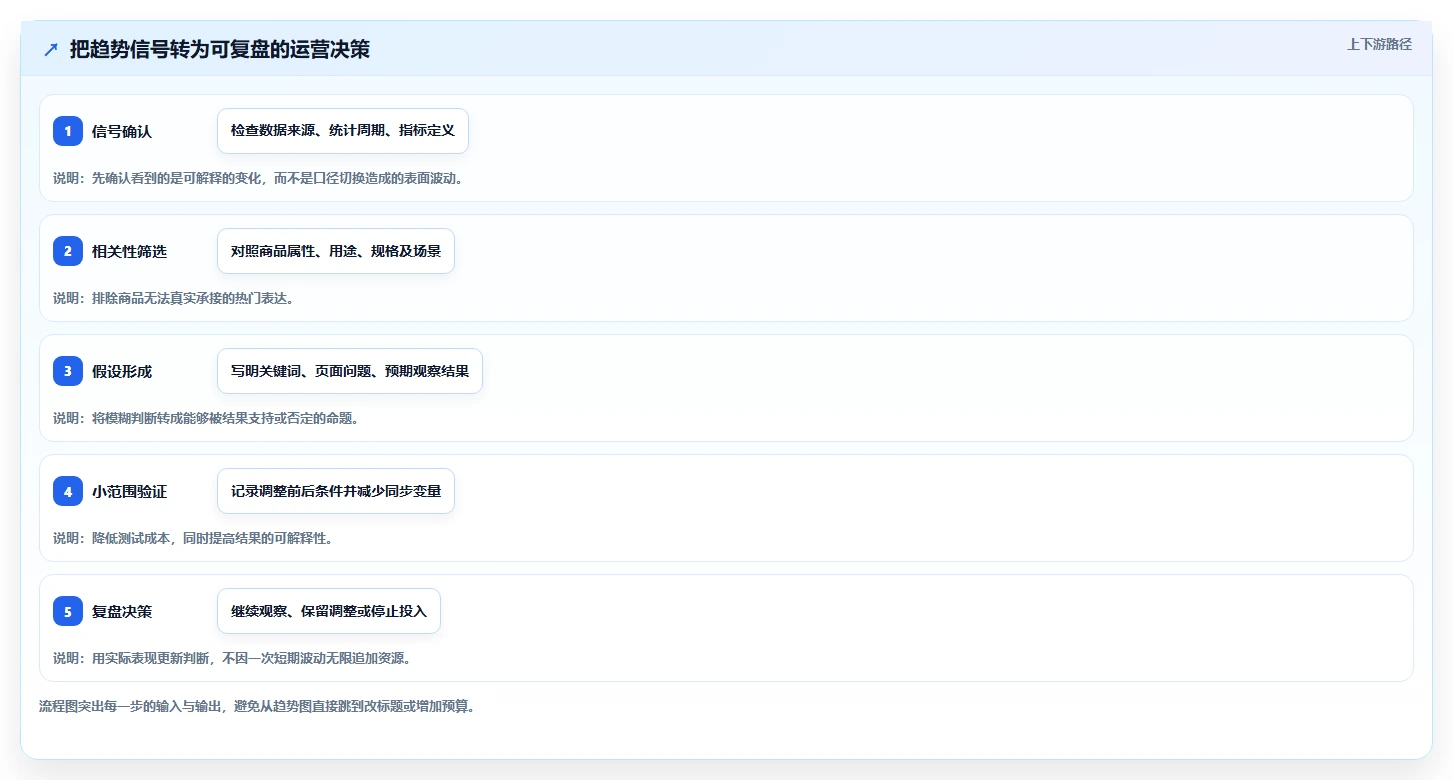The height and width of the screenshot is (780, 1453).
Task: Click the 继续观察、保留调整或停止投入 chip
Action: tap(329, 611)
